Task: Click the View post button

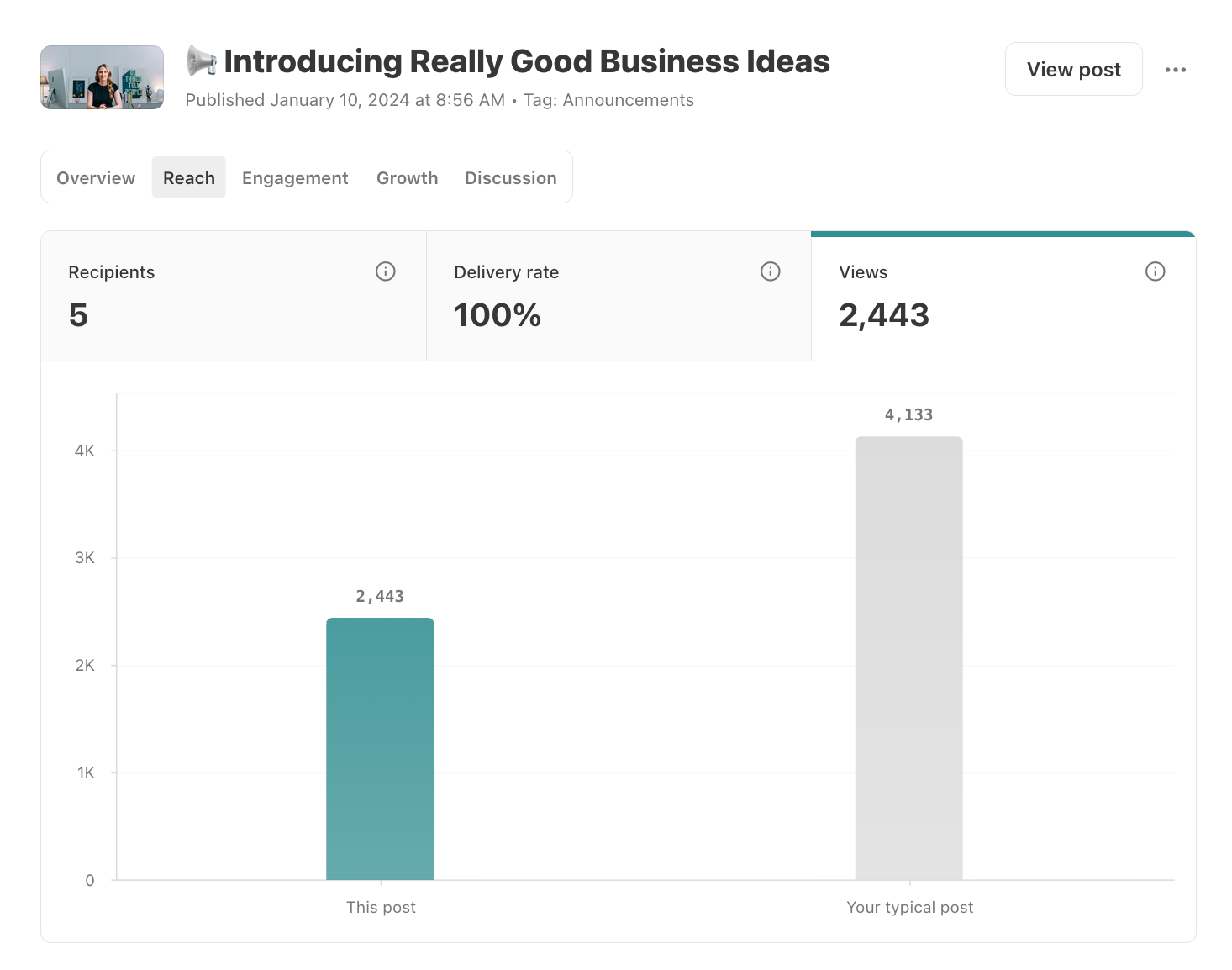Action: [1073, 69]
